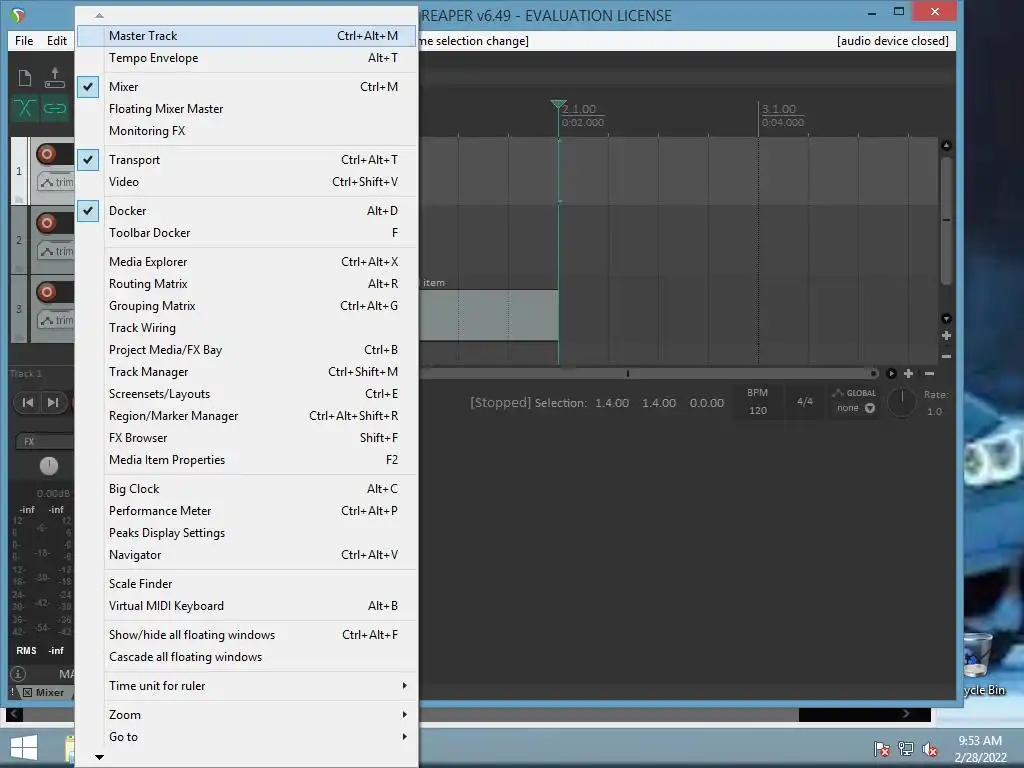Click the REAPER application icon in title bar
This screenshot has width=1024, height=768.
click(x=18, y=15)
